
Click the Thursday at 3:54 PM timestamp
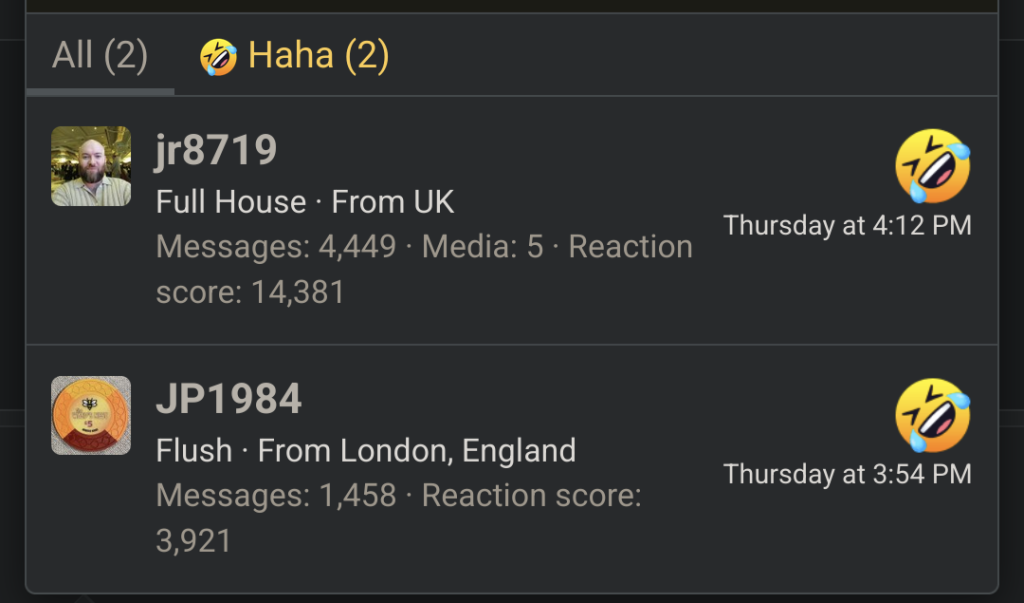click(847, 474)
